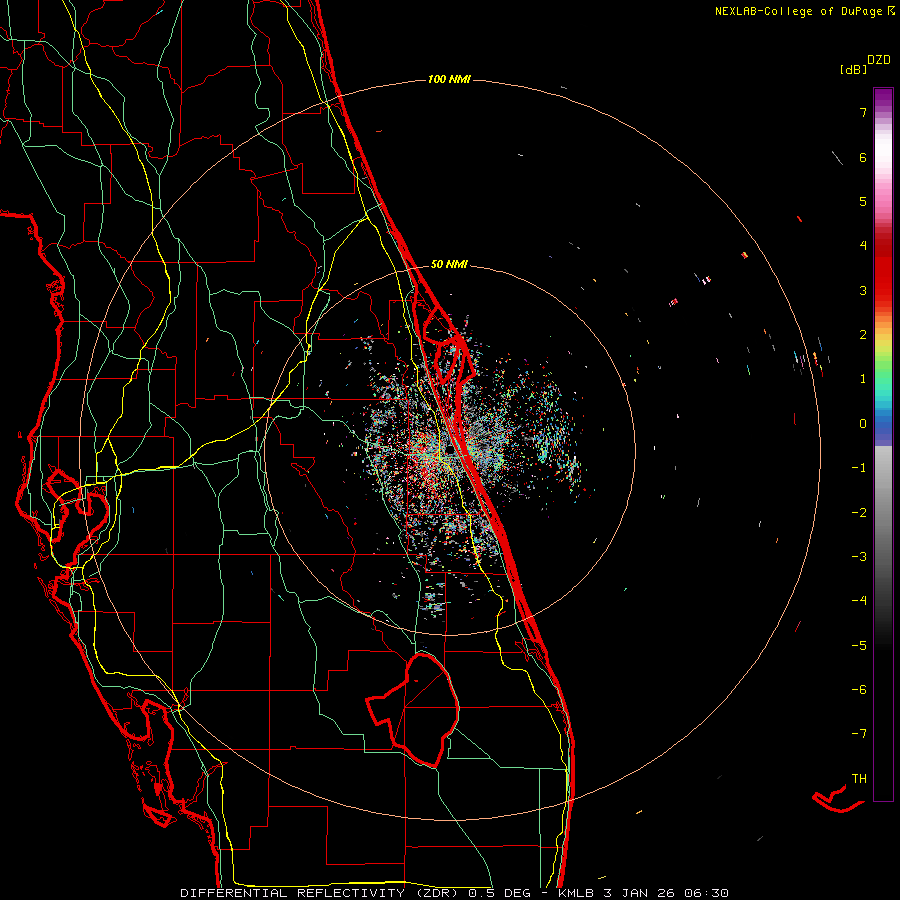
Task: Select the 1 dB scale tick label
Action: click(863, 379)
